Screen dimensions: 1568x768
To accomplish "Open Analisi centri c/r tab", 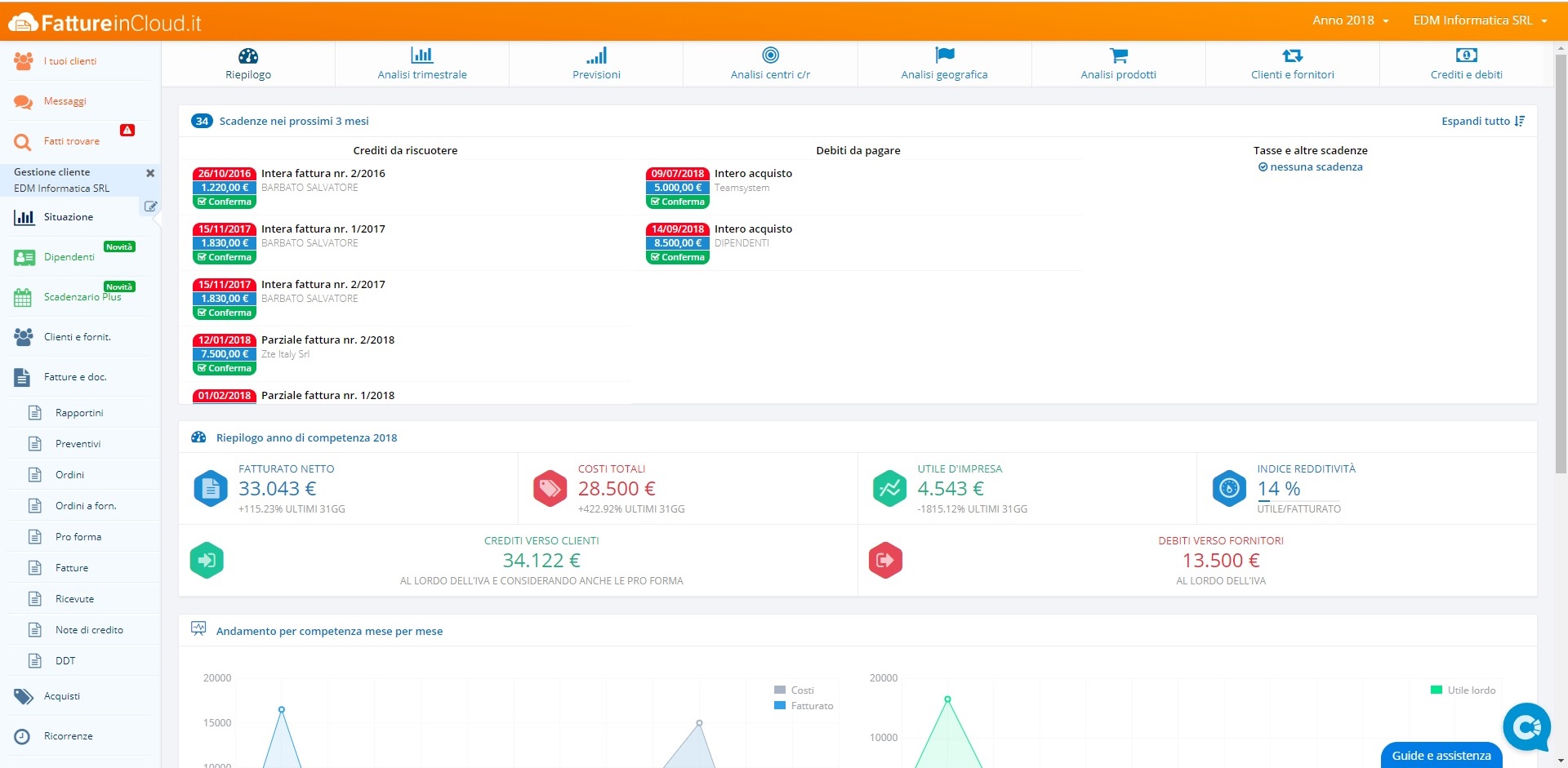I will coord(770,64).
